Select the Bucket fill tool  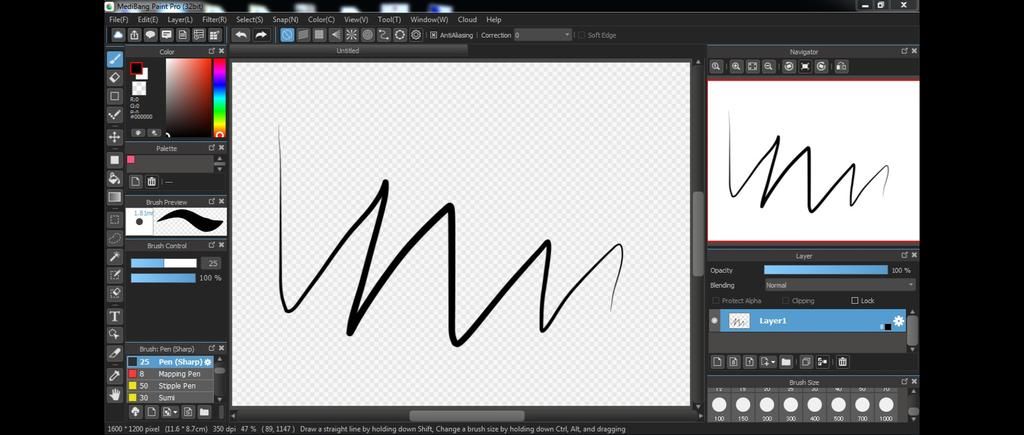point(115,178)
